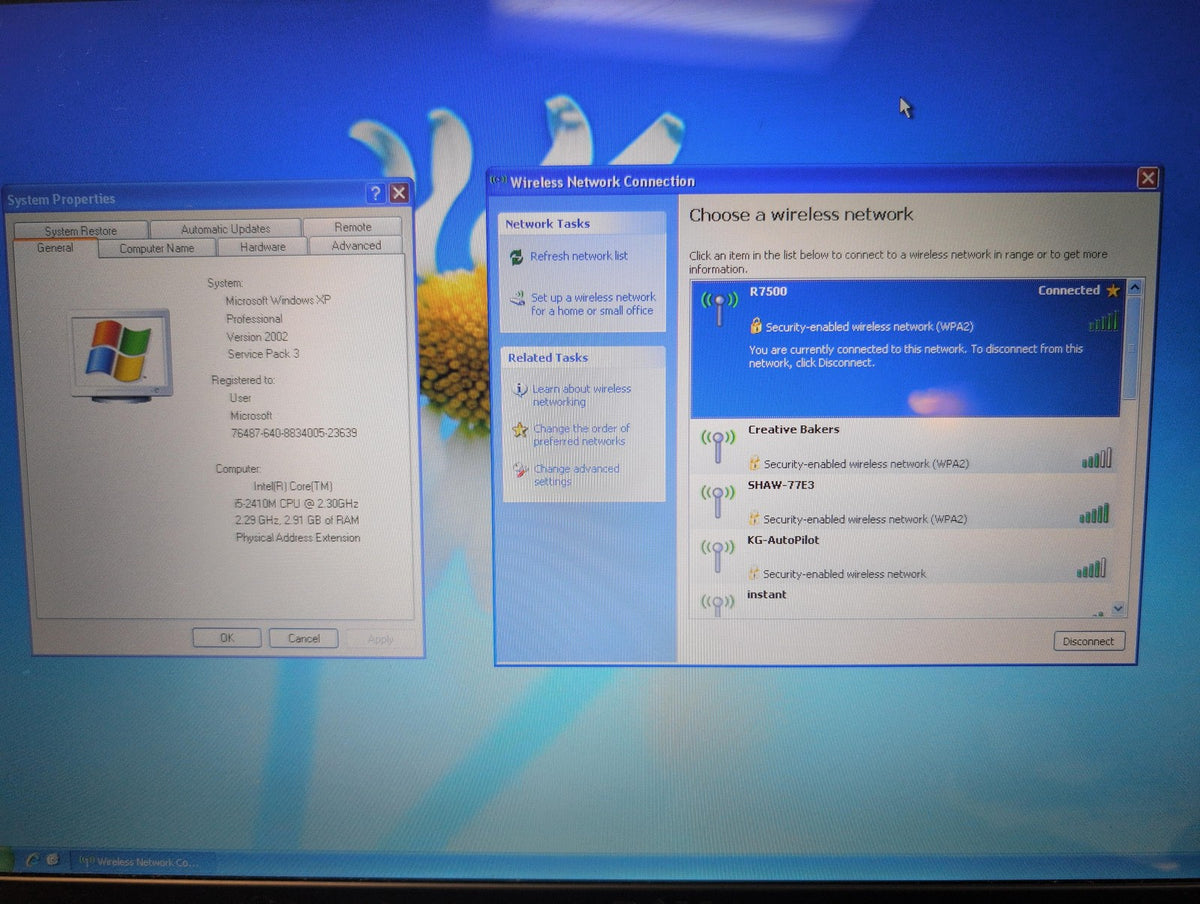Viewport: 1200px width, 904px height.
Task: Open the Computer Name tab
Action: (156, 248)
